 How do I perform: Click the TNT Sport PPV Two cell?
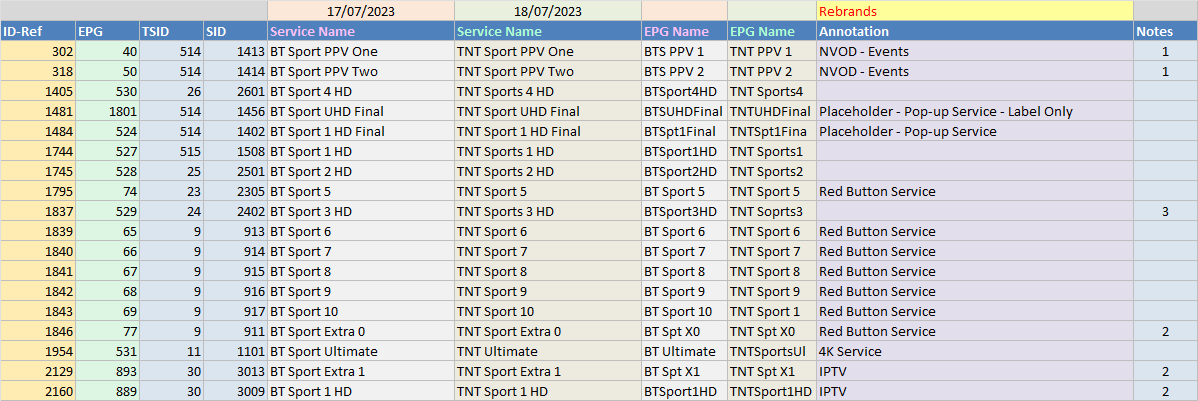(x=547, y=71)
